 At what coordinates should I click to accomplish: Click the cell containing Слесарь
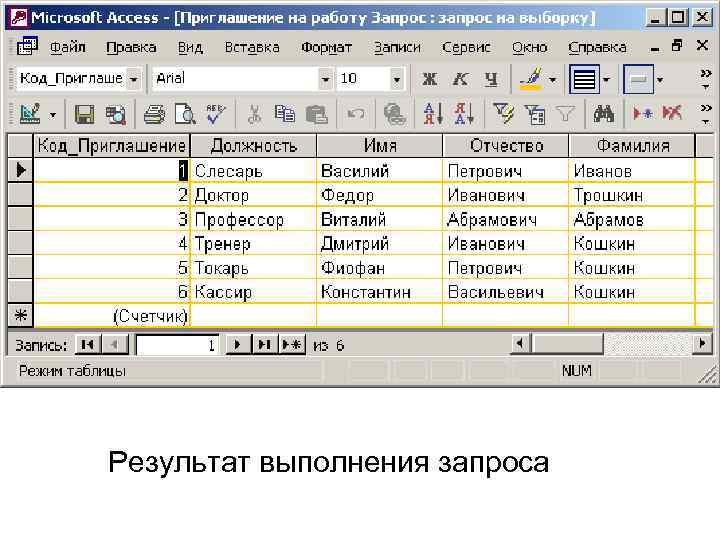(x=253, y=171)
